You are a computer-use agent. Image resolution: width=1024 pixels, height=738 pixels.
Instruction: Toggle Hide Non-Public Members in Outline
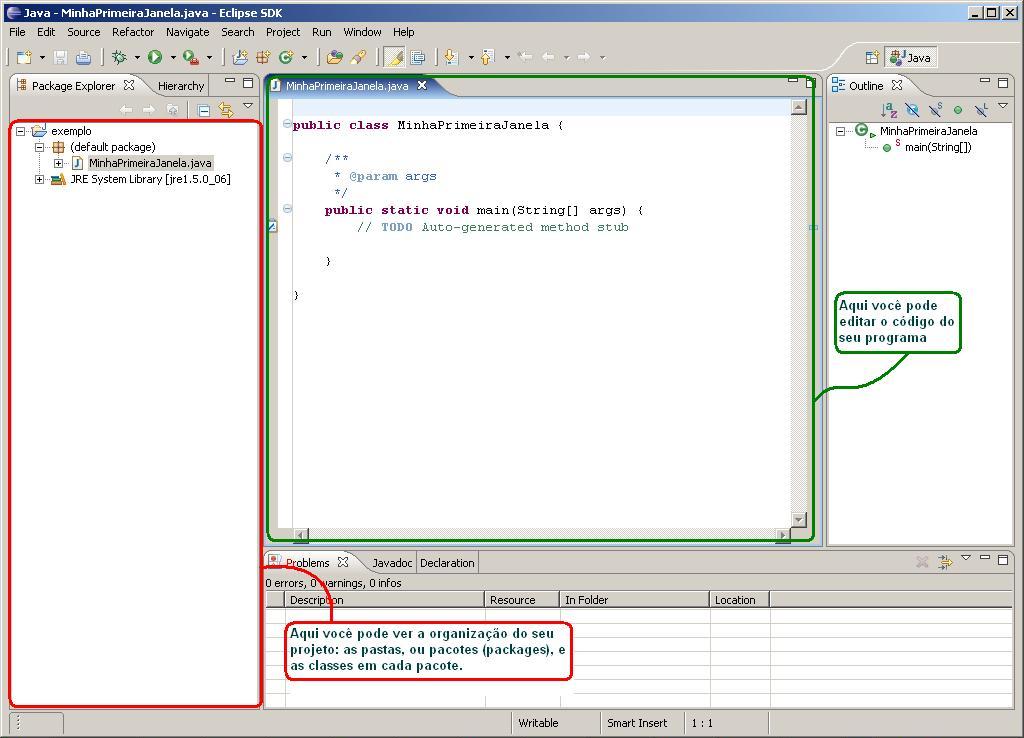[x=958, y=110]
